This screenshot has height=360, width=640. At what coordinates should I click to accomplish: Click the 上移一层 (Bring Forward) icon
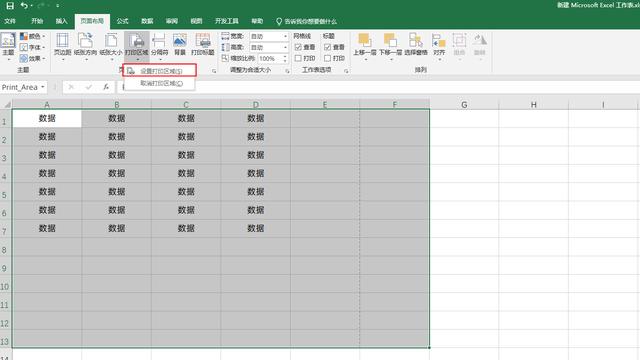pyautogui.click(x=364, y=40)
